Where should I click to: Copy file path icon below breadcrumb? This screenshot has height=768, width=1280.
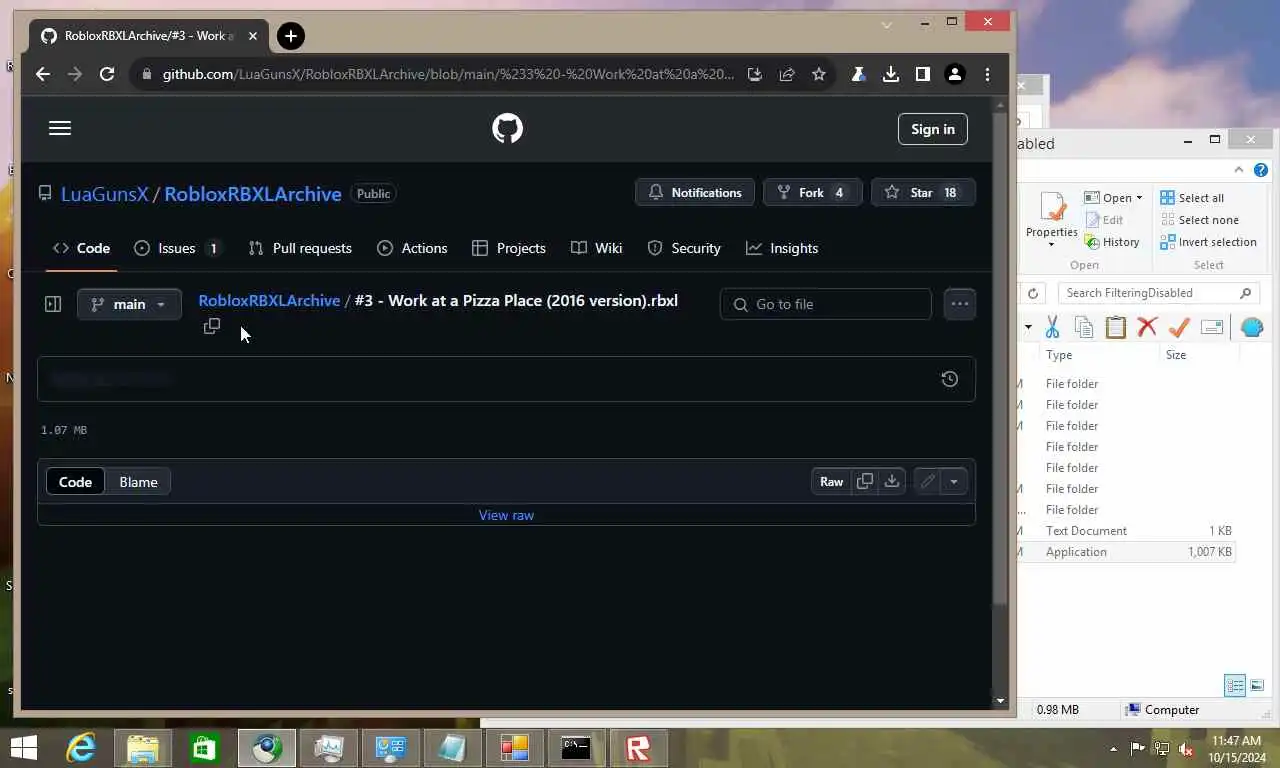pos(211,326)
